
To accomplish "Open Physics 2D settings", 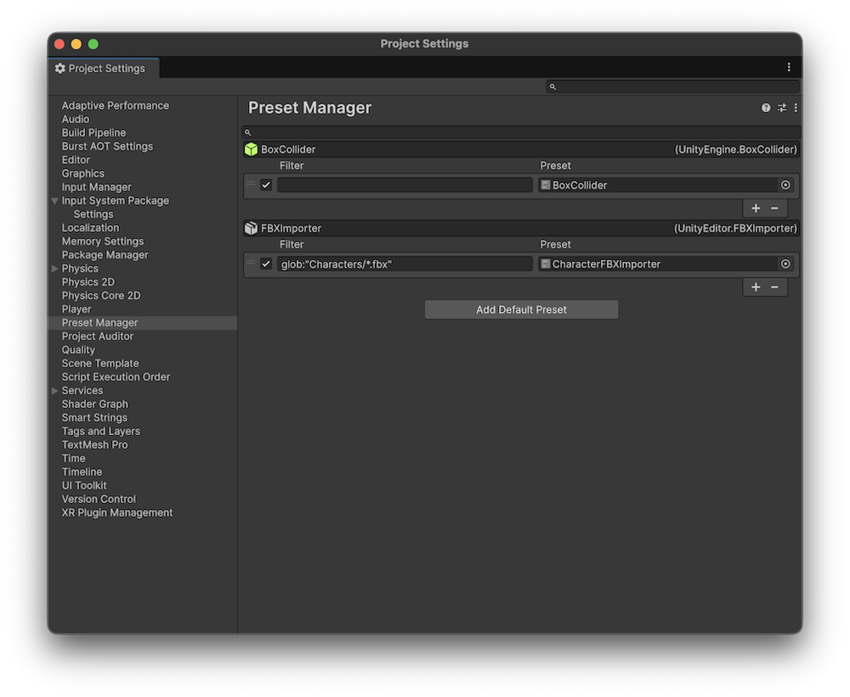I will click(88, 282).
